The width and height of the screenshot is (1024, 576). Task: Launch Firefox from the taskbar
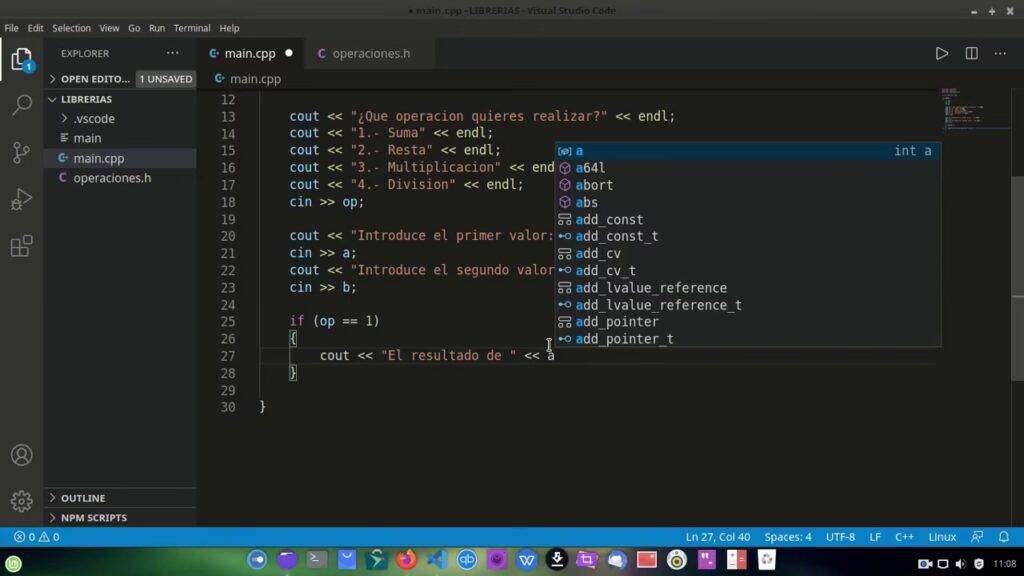[x=406, y=560]
